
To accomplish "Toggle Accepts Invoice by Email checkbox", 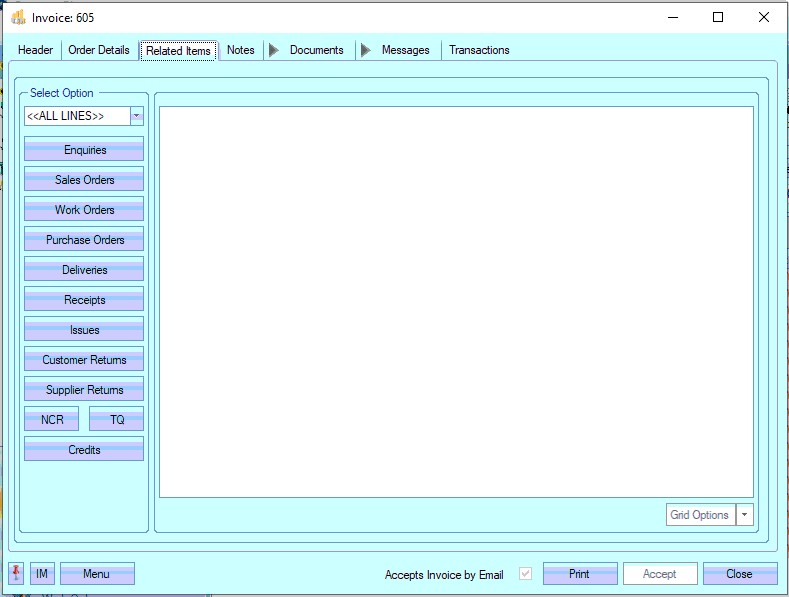I will 526,574.
